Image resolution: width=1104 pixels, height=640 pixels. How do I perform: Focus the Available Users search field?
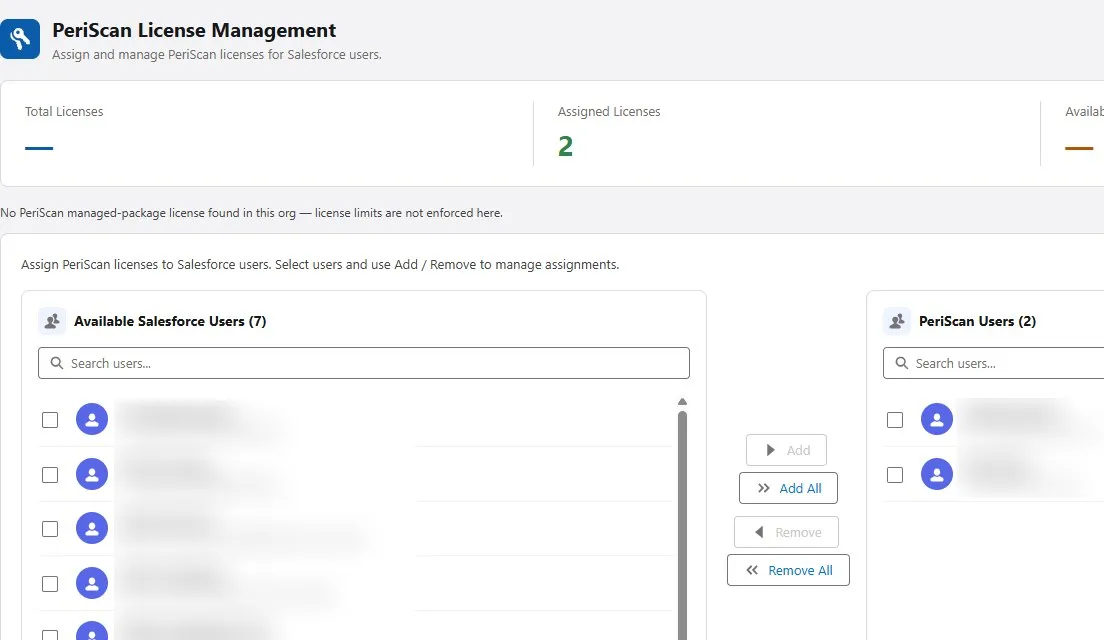coord(364,363)
